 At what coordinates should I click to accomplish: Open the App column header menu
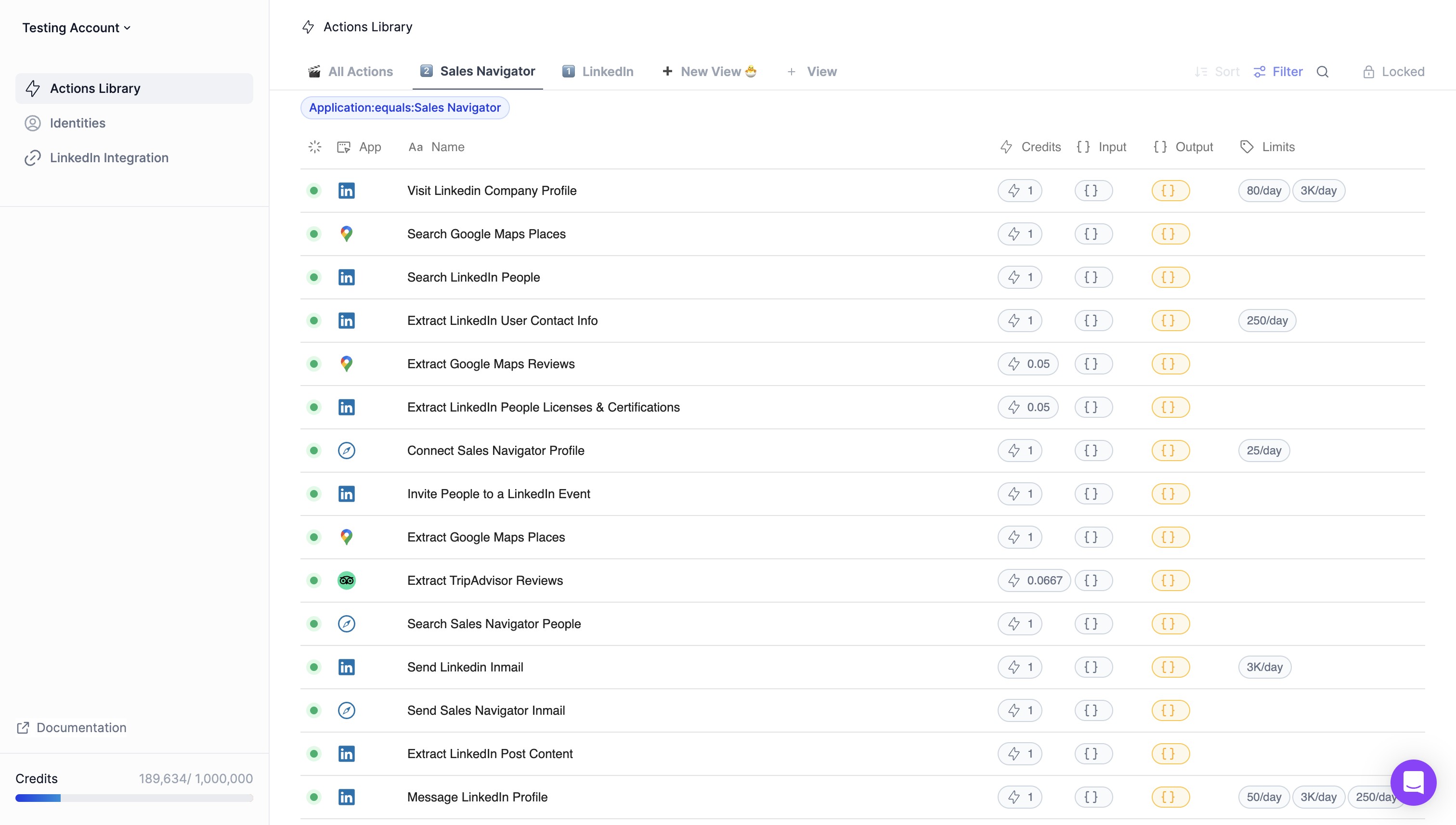(x=359, y=147)
